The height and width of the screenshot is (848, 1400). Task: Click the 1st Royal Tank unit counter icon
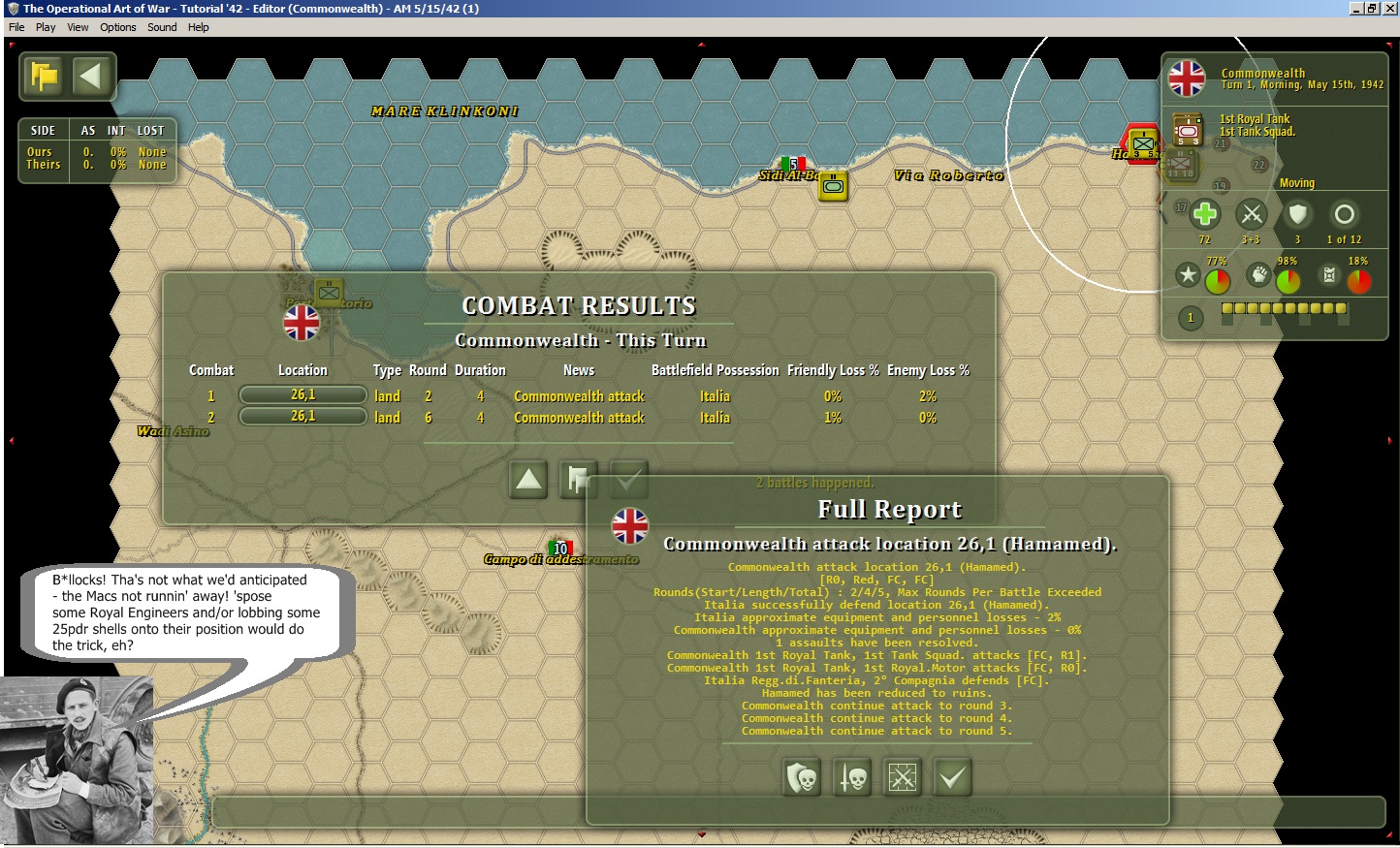[x=1188, y=129]
